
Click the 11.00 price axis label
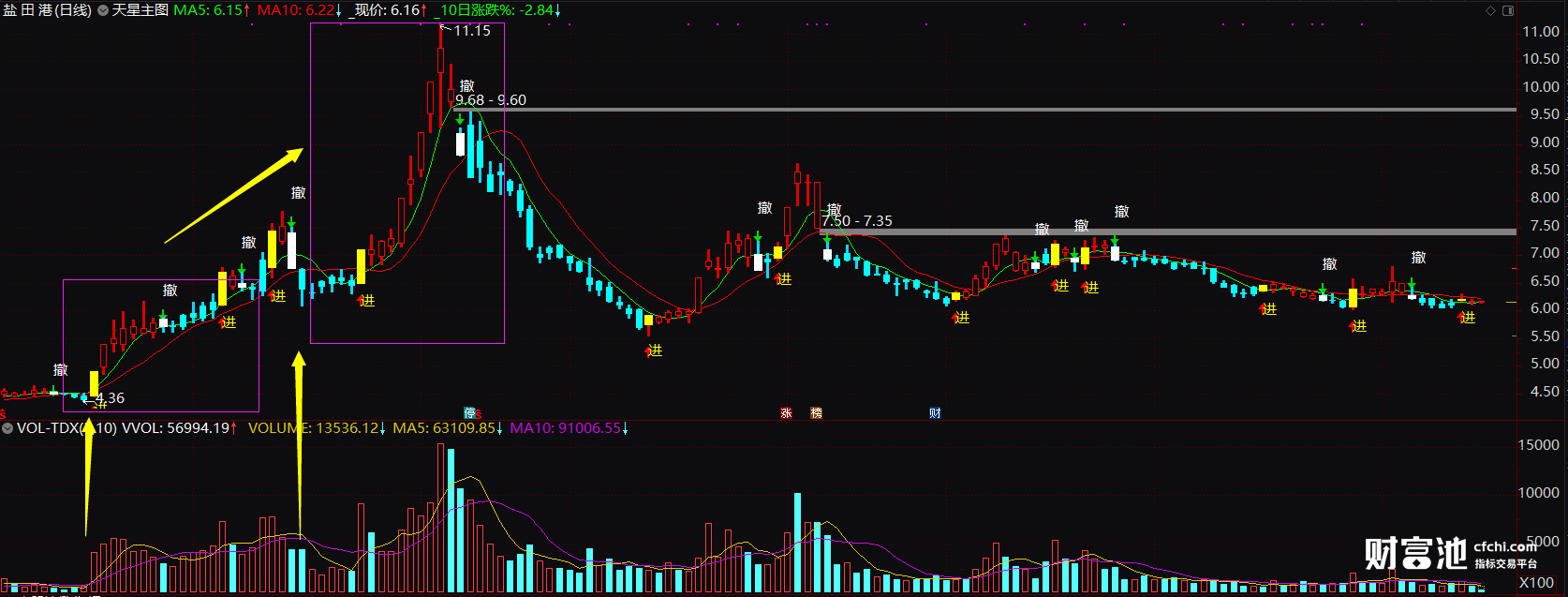[1541, 32]
